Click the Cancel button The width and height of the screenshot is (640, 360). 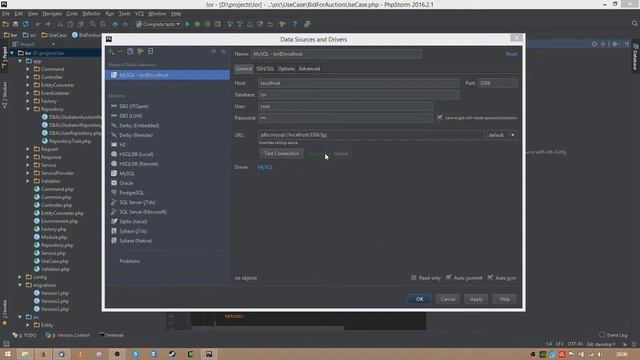[448, 299]
